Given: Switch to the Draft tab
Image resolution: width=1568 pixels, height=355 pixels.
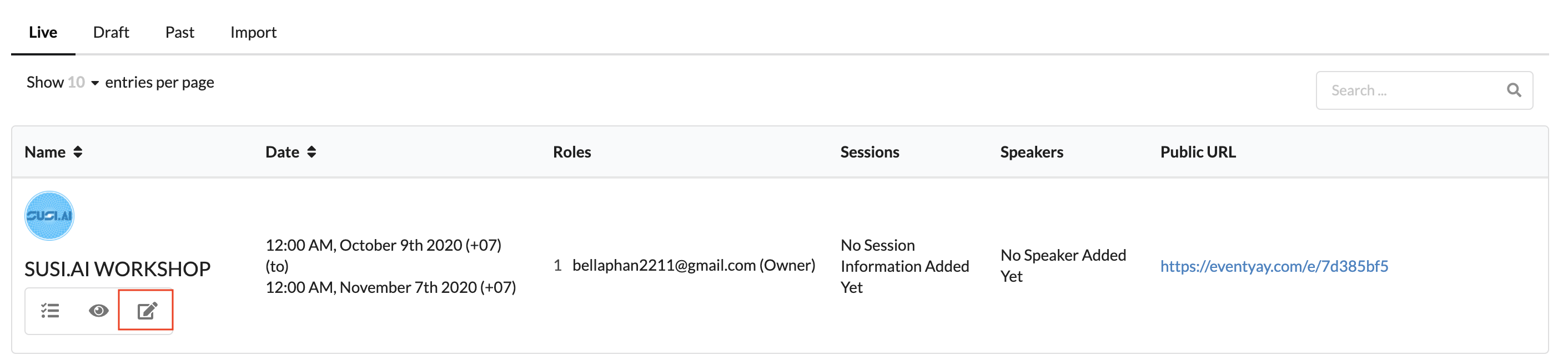Looking at the screenshot, I should pos(111,32).
